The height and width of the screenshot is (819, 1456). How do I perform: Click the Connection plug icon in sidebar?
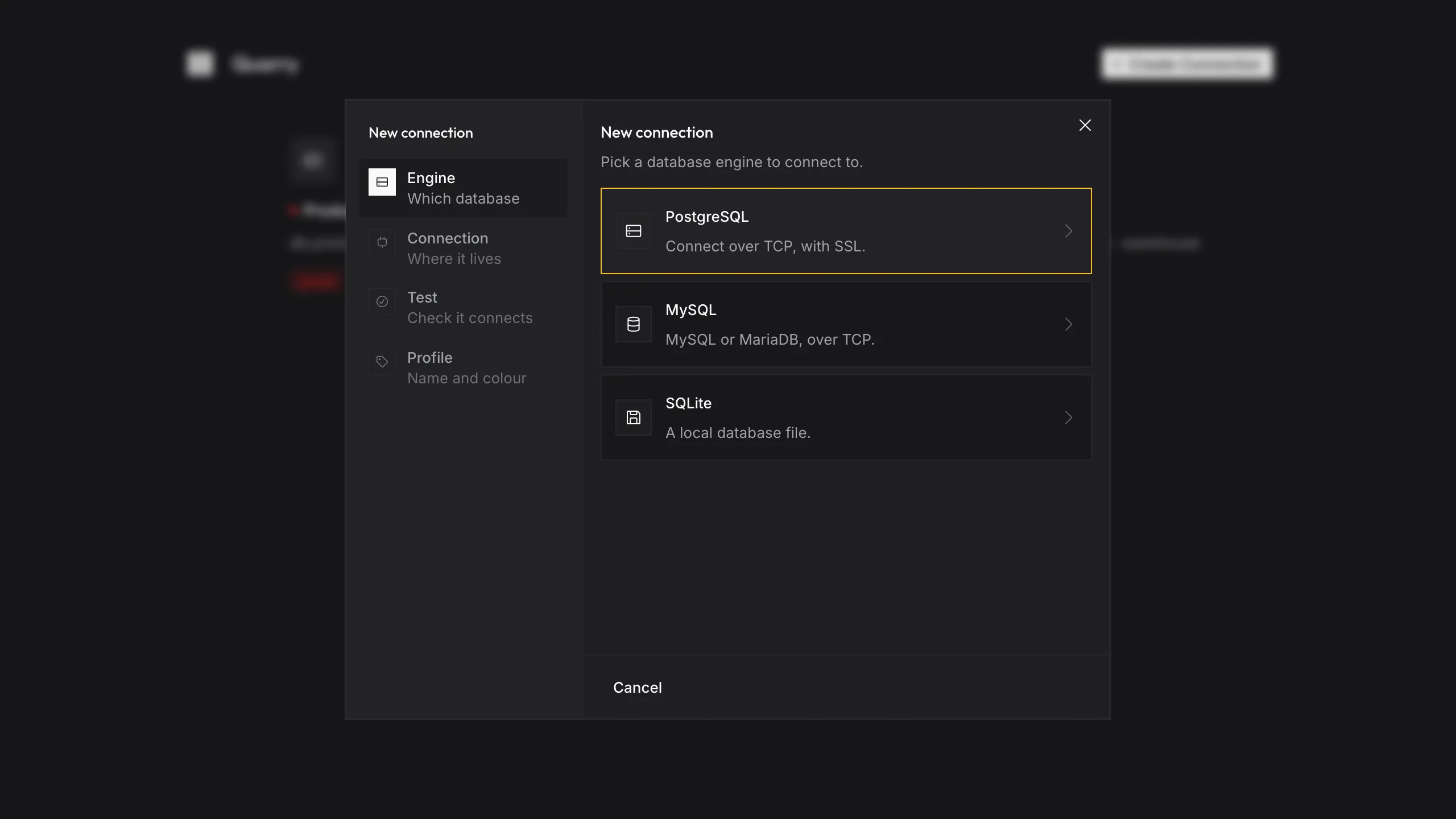pos(382,242)
